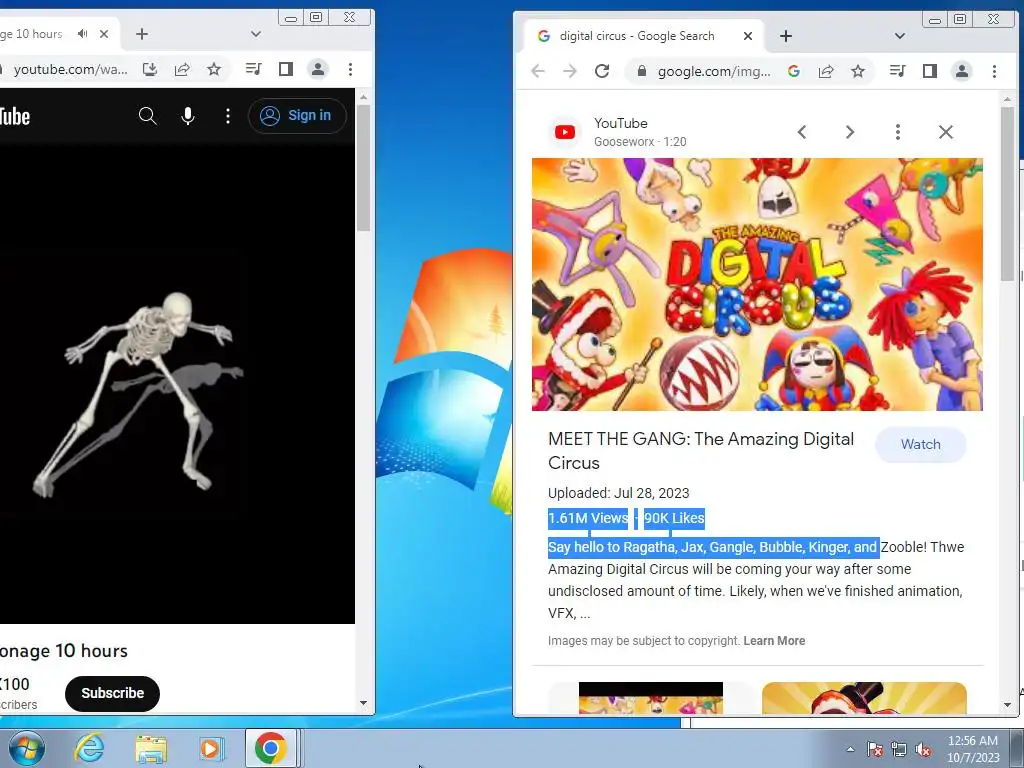Bookmark the Google search page

point(857,71)
